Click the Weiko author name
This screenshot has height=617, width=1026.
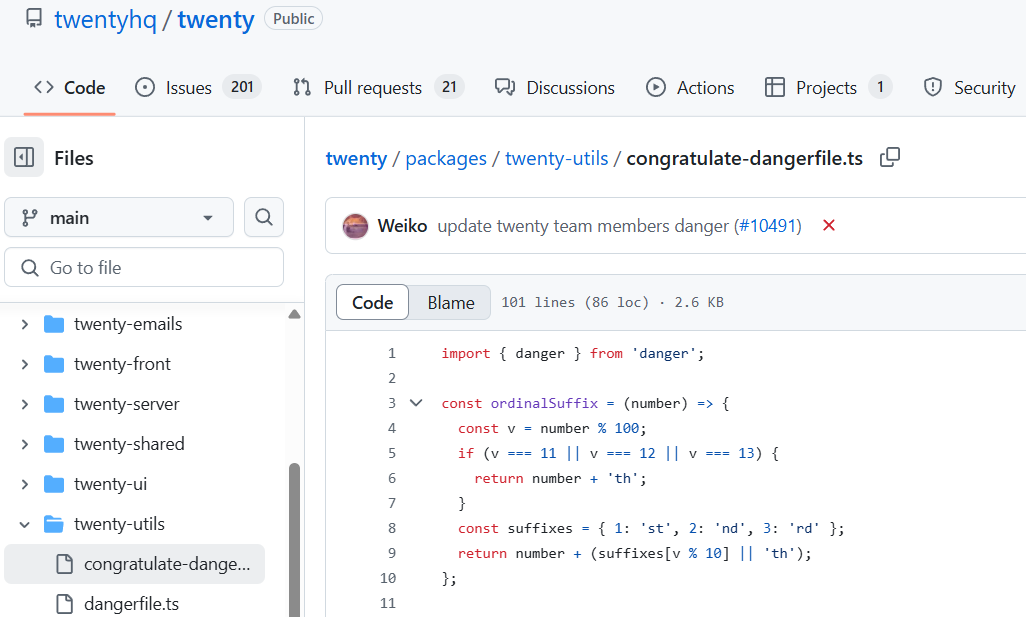click(x=402, y=226)
